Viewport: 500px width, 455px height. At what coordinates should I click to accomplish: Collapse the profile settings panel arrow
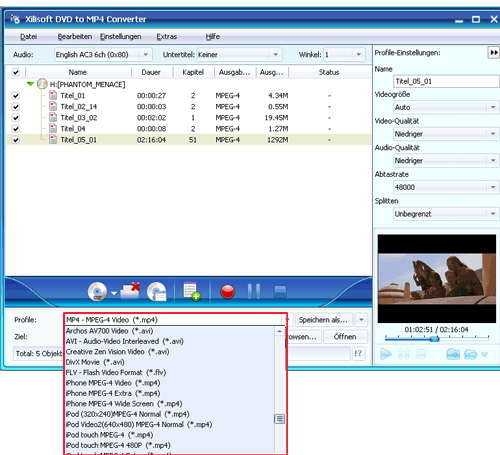tap(493, 53)
